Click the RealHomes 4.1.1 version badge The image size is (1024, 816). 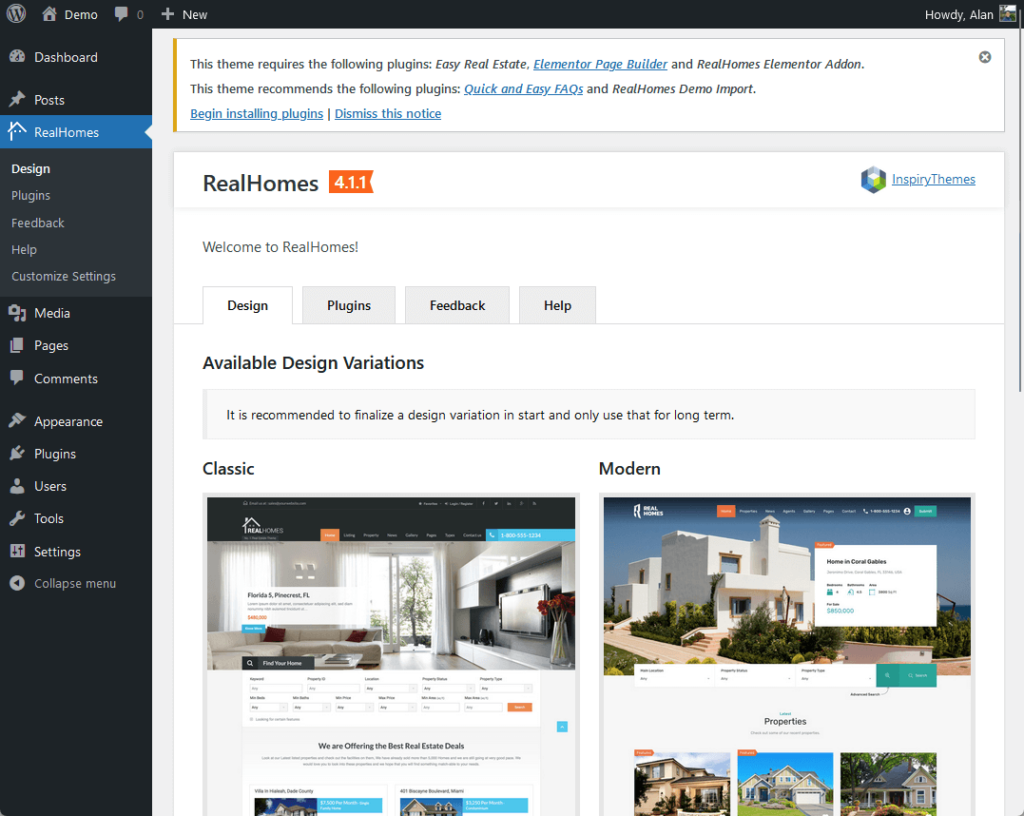tap(351, 182)
